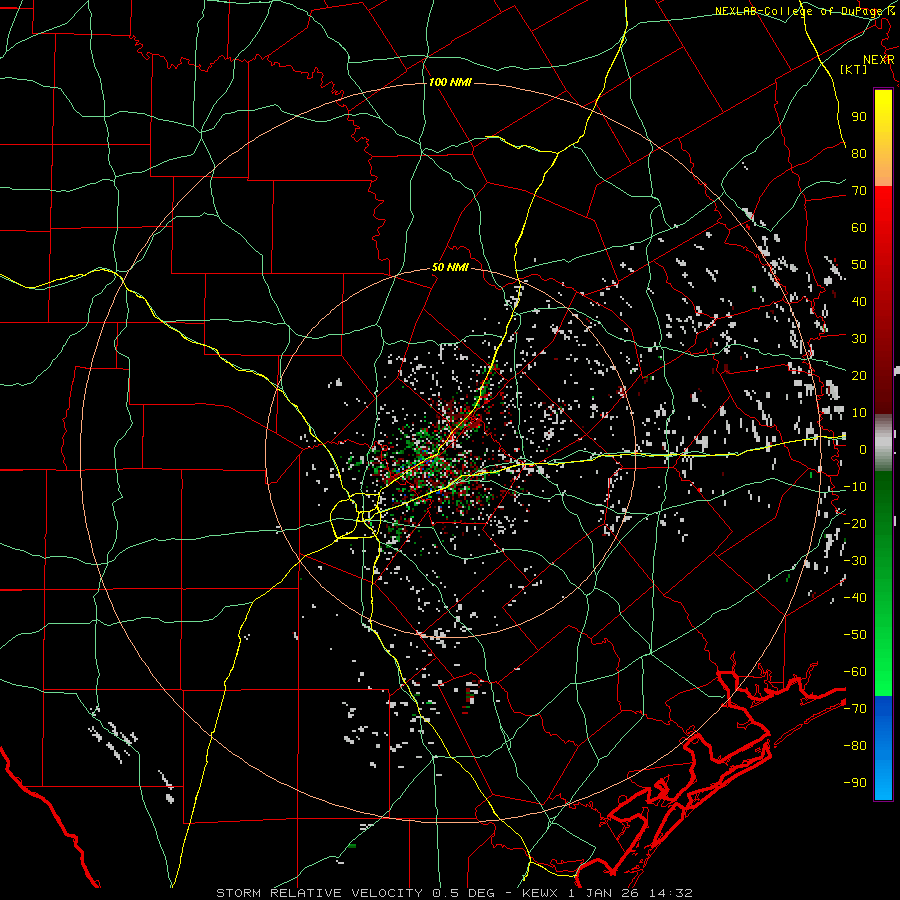Click the Storm Relative Velocity caption text

[454, 893]
